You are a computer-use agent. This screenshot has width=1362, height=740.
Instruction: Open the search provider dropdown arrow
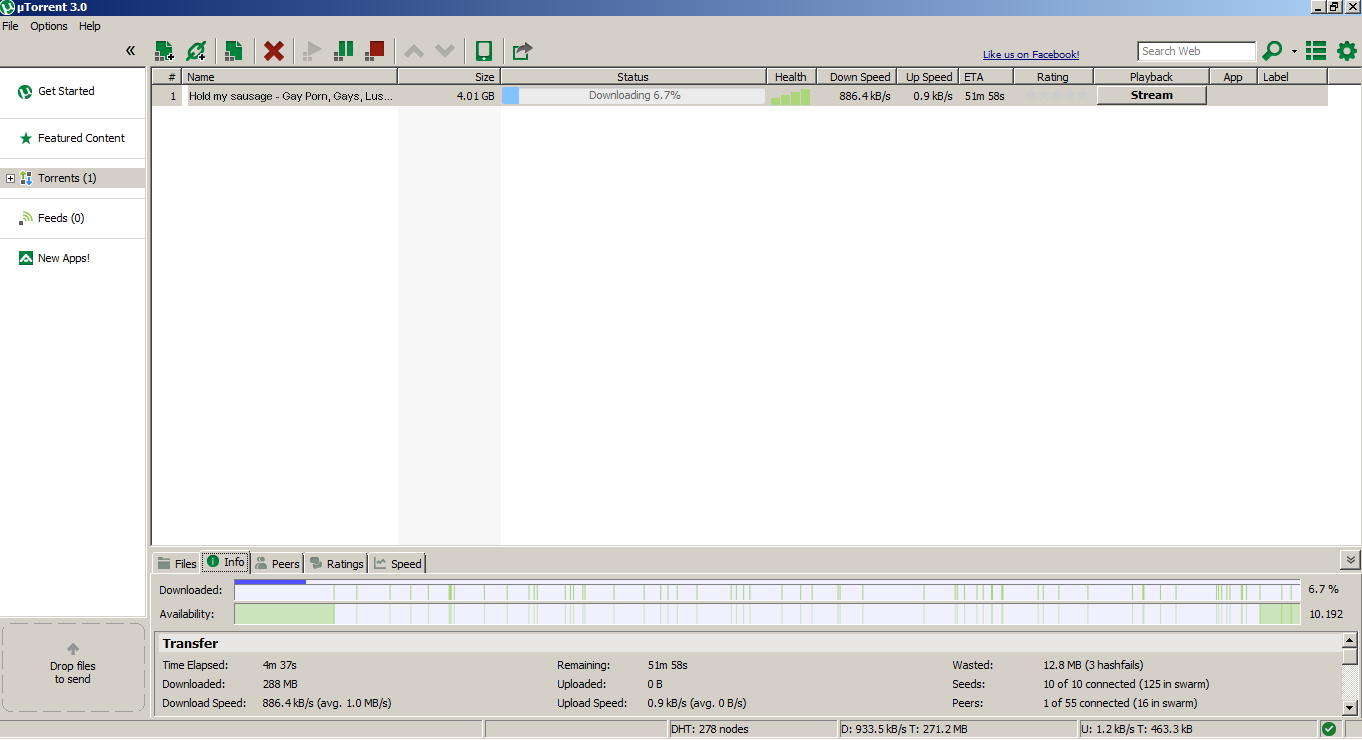pos(1294,51)
